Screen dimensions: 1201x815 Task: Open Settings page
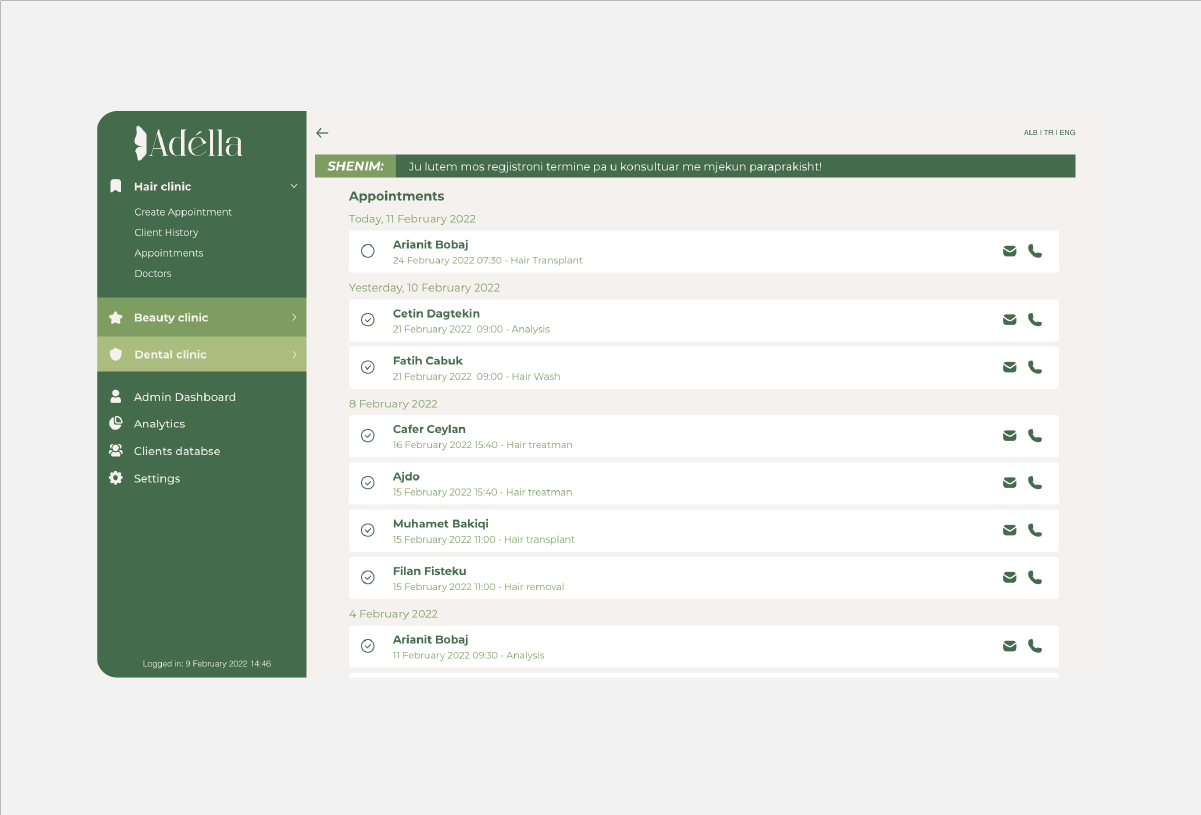157,479
